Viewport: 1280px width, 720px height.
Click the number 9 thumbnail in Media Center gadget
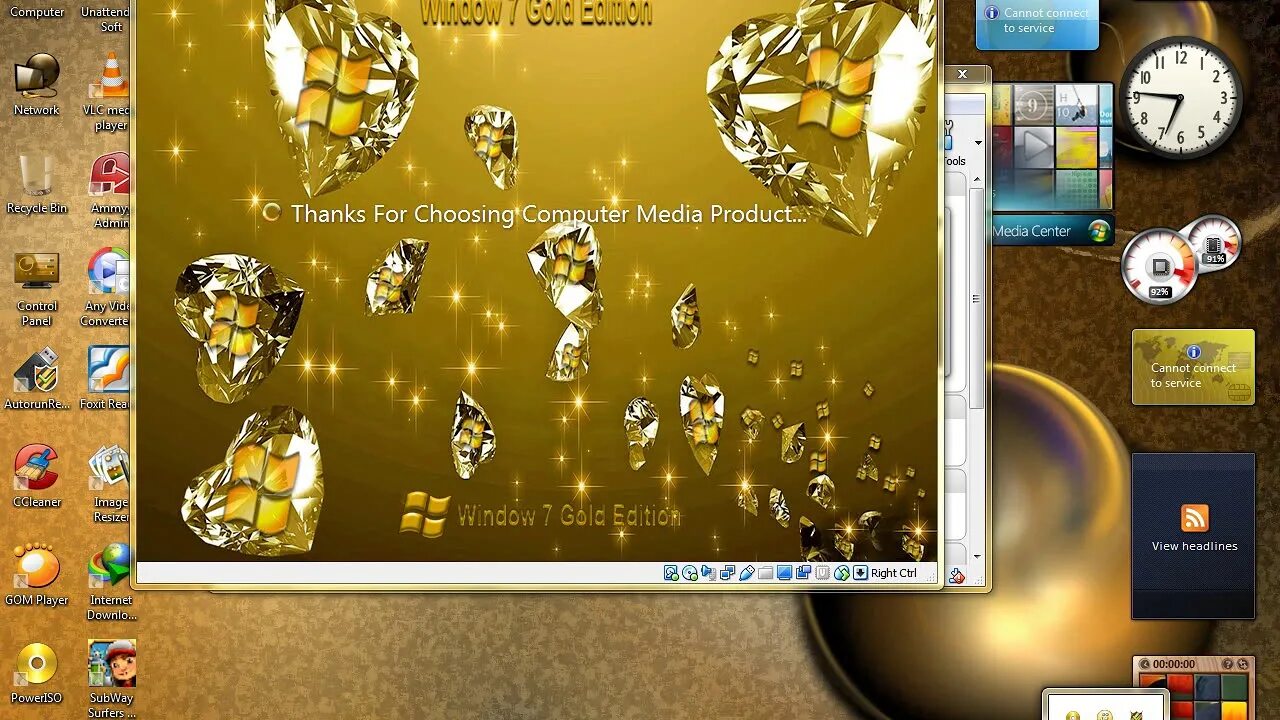(1033, 104)
